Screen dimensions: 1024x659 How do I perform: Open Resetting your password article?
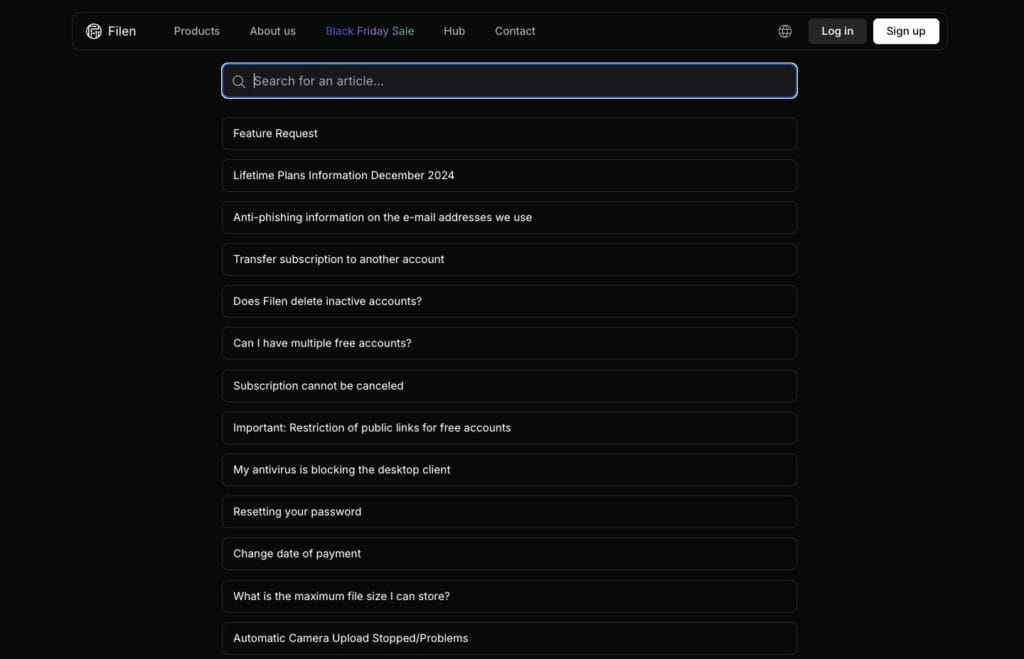pos(508,511)
